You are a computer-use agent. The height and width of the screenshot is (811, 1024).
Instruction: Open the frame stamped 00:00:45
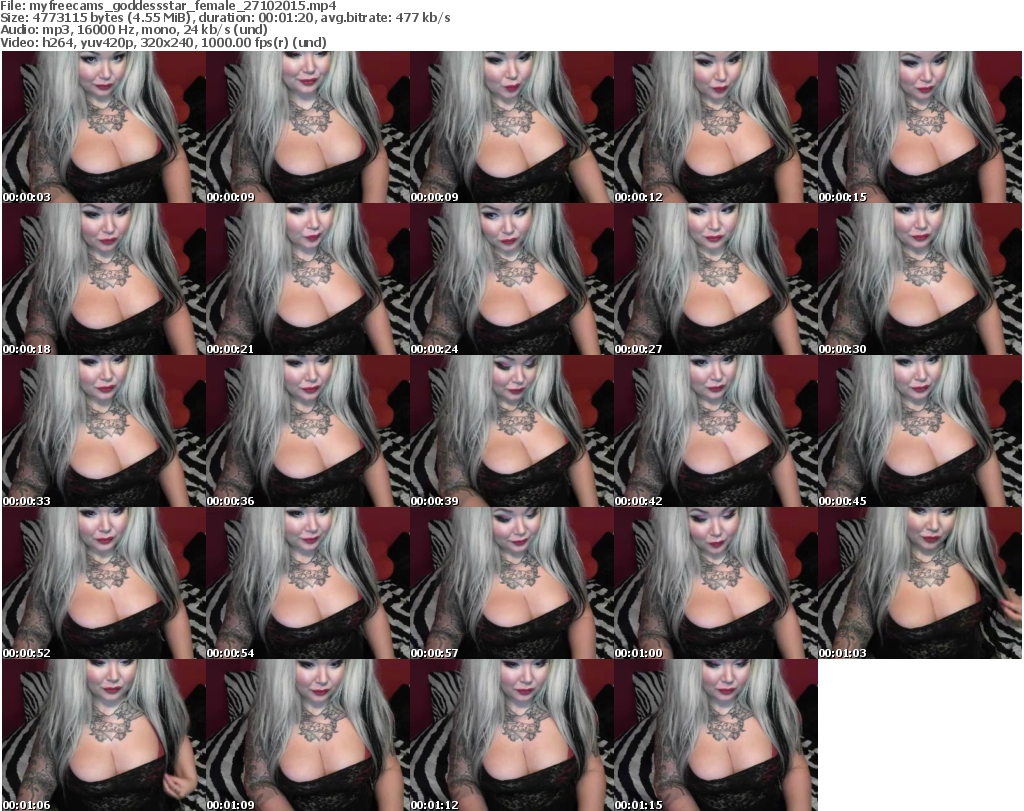[x=920, y=432]
